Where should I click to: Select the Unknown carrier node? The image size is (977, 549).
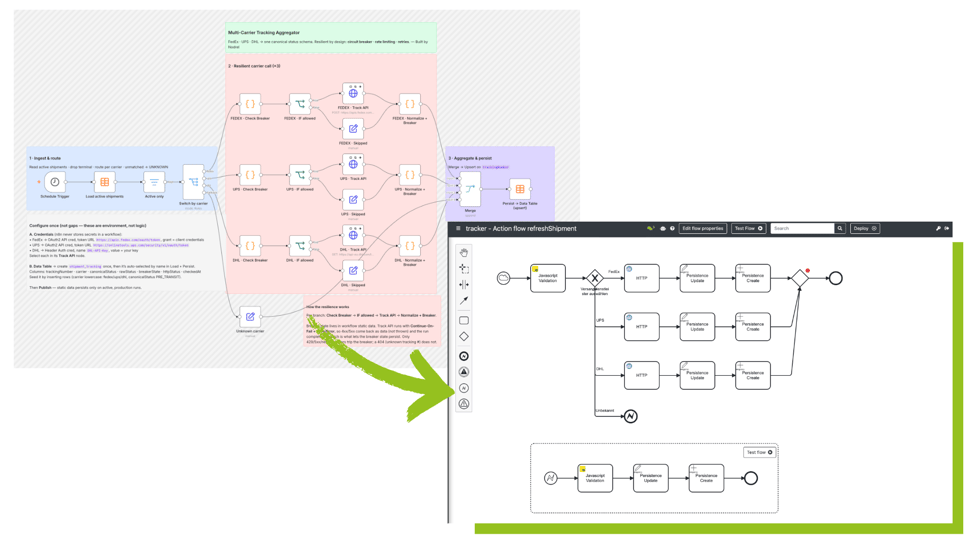(250, 317)
